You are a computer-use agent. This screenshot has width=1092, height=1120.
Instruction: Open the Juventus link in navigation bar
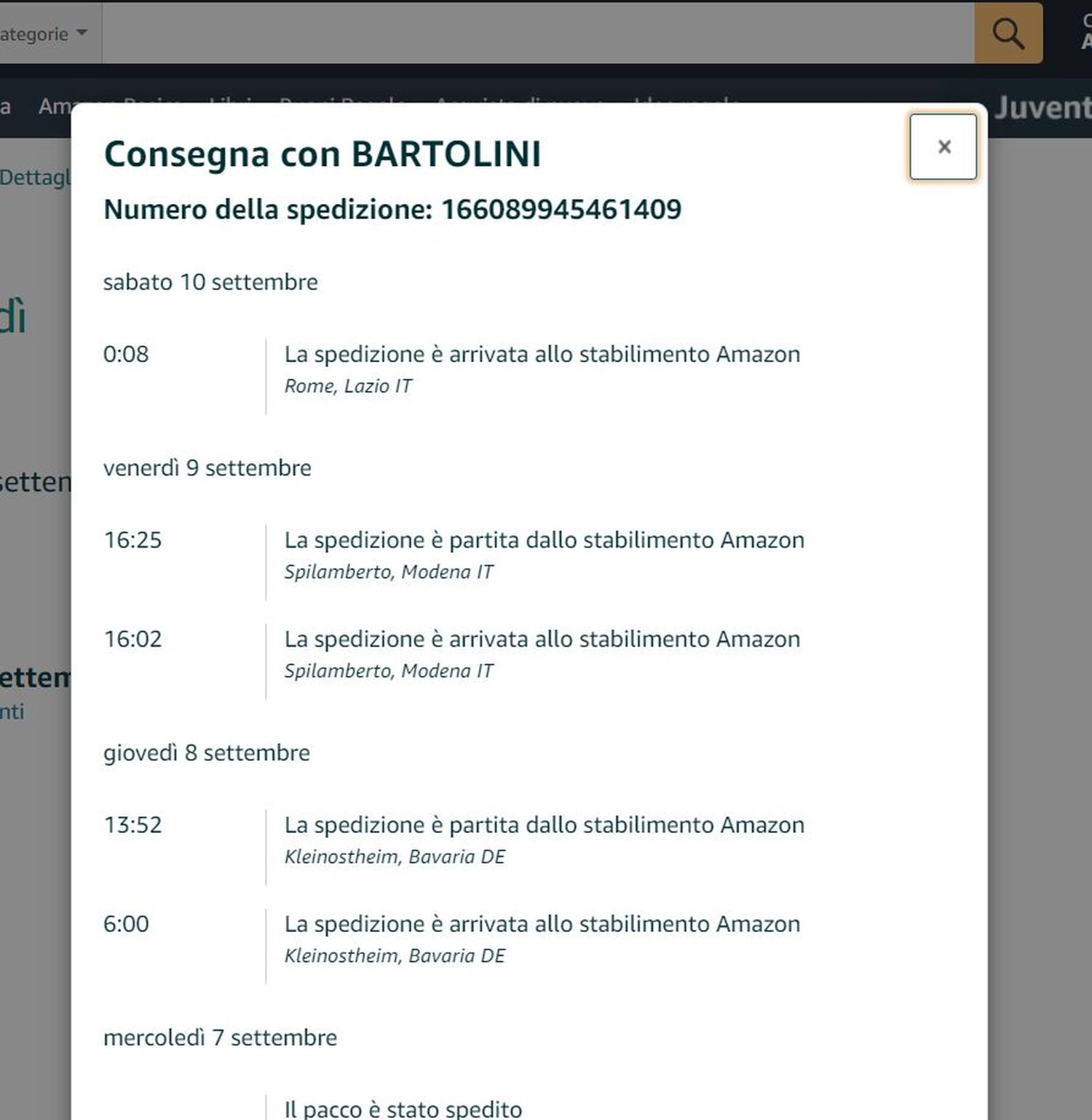pos(1042,108)
